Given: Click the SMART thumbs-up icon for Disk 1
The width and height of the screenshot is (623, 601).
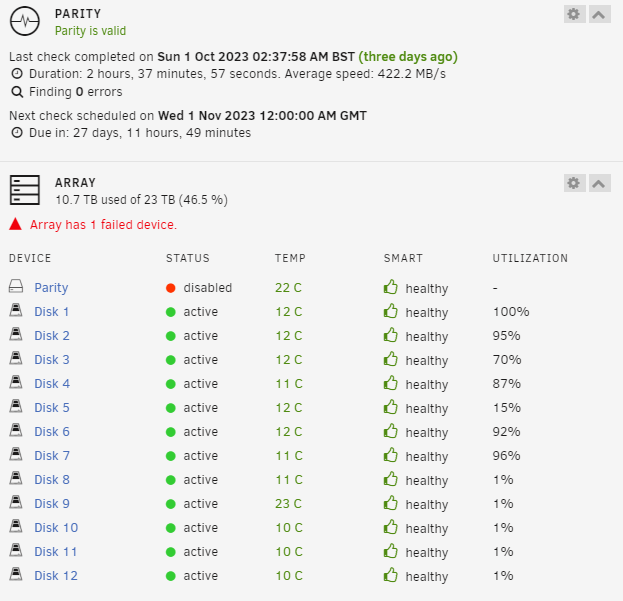Looking at the screenshot, I should 391,311.
